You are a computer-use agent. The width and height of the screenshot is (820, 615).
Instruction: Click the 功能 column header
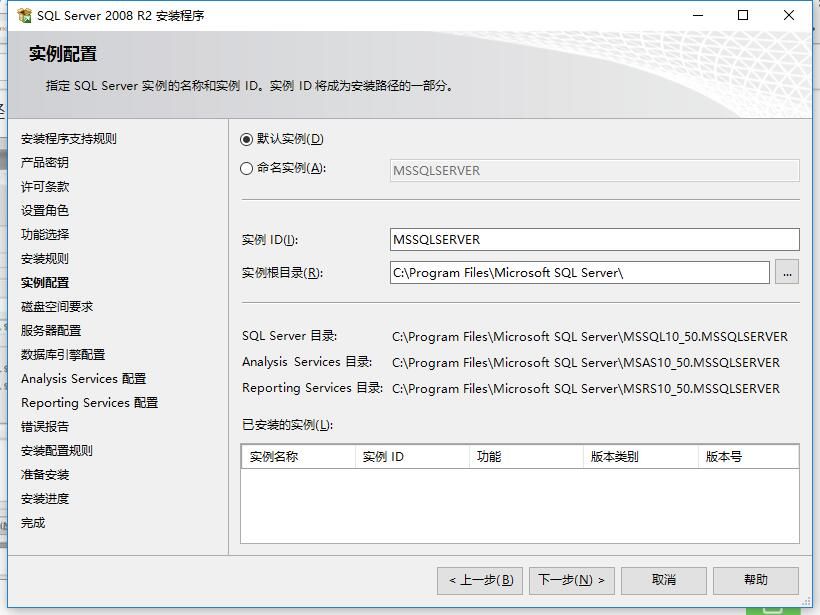coord(526,457)
